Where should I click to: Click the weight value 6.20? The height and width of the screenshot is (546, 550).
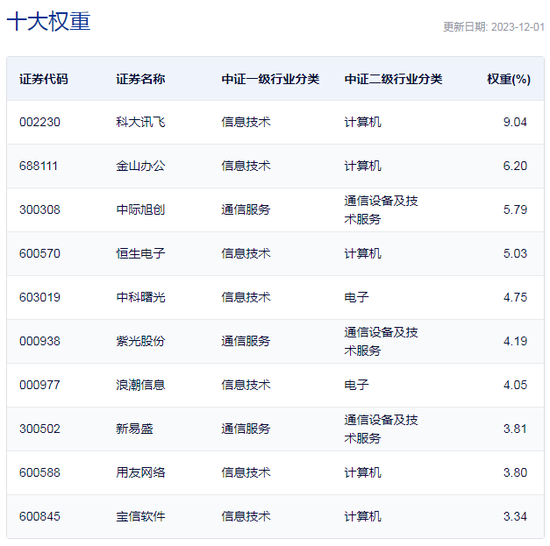[515, 166]
